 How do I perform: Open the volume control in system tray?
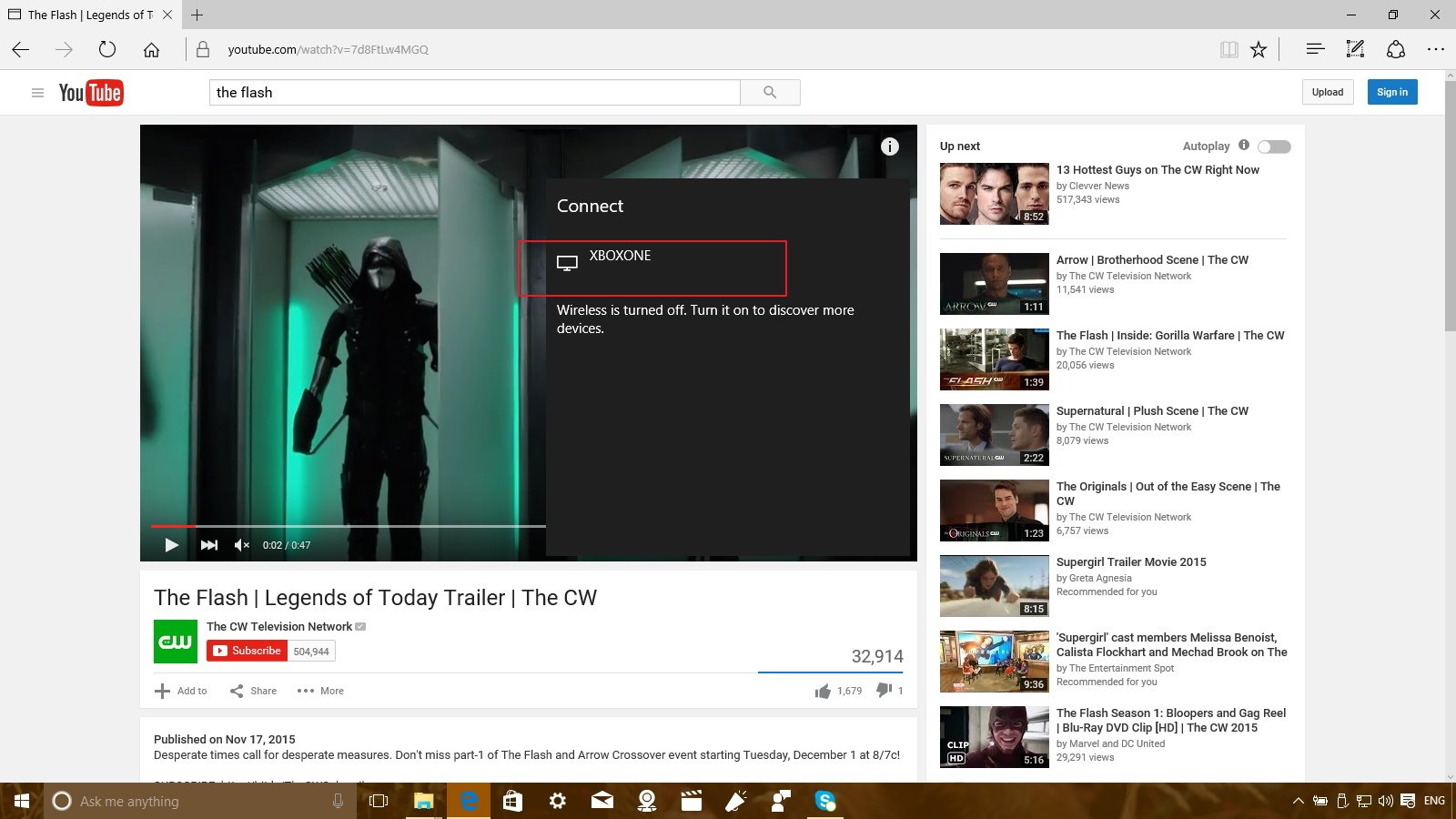[x=1386, y=801]
